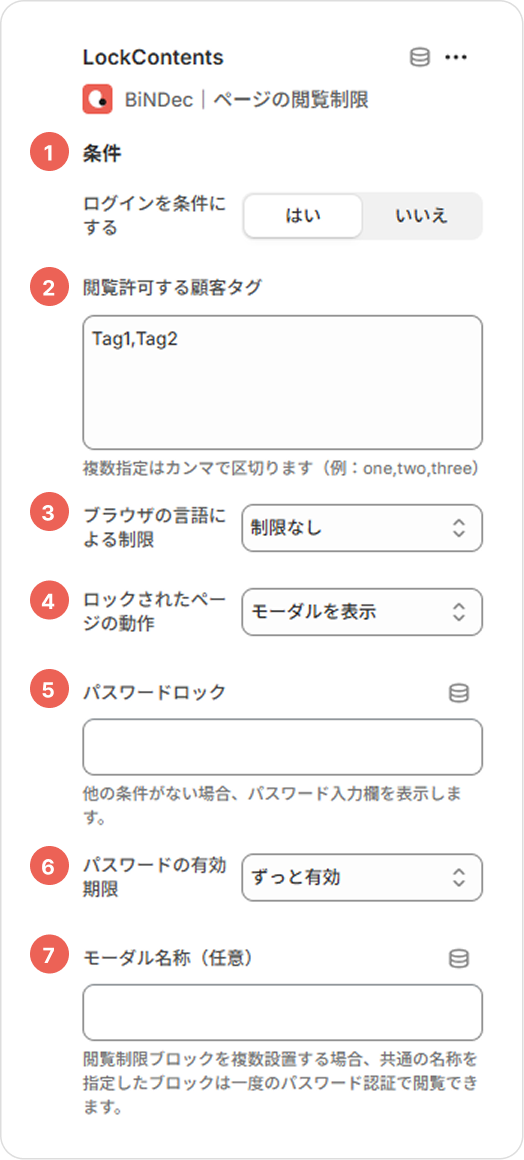Click the BiNDec app logo icon
Image resolution: width=524 pixels, height=1160 pixels.
tap(97, 99)
